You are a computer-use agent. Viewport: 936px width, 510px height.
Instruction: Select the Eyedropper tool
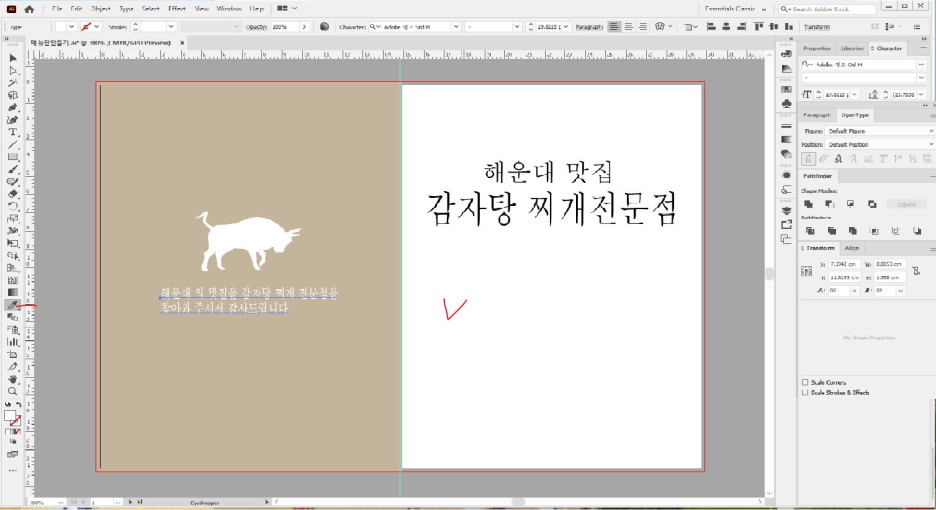[13, 305]
